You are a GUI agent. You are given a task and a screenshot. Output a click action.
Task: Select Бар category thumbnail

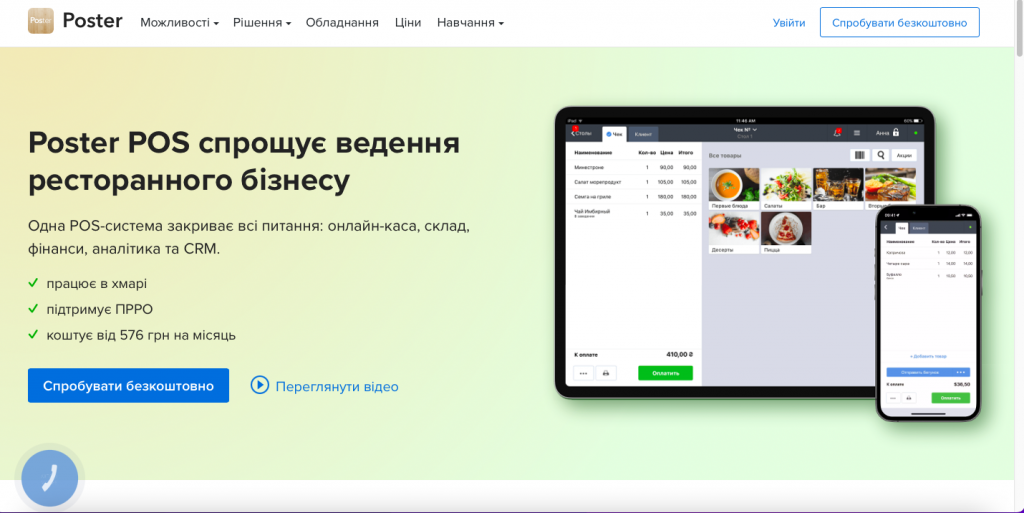(x=838, y=189)
